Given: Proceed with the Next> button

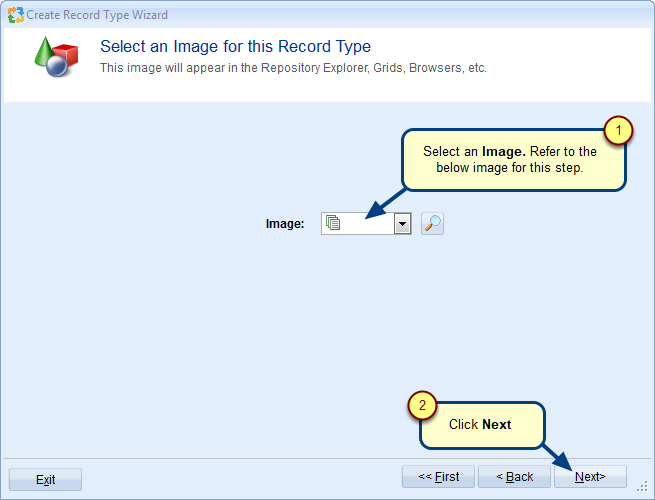Looking at the screenshot, I should pyautogui.click(x=590, y=477).
